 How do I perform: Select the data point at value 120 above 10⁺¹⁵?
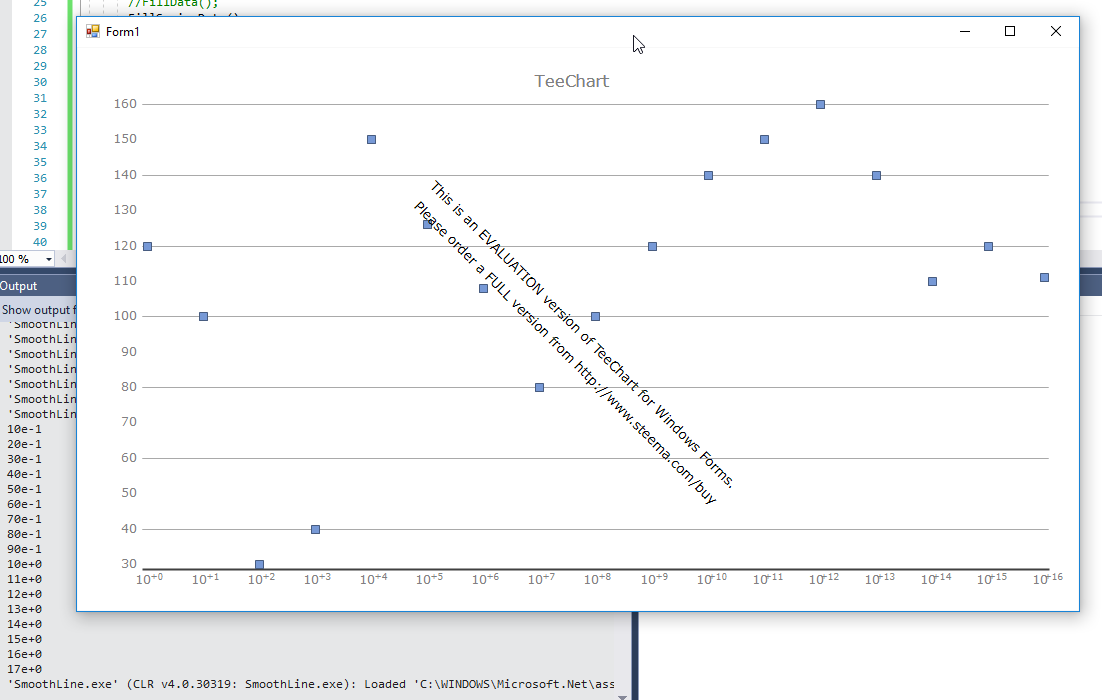(x=989, y=247)
